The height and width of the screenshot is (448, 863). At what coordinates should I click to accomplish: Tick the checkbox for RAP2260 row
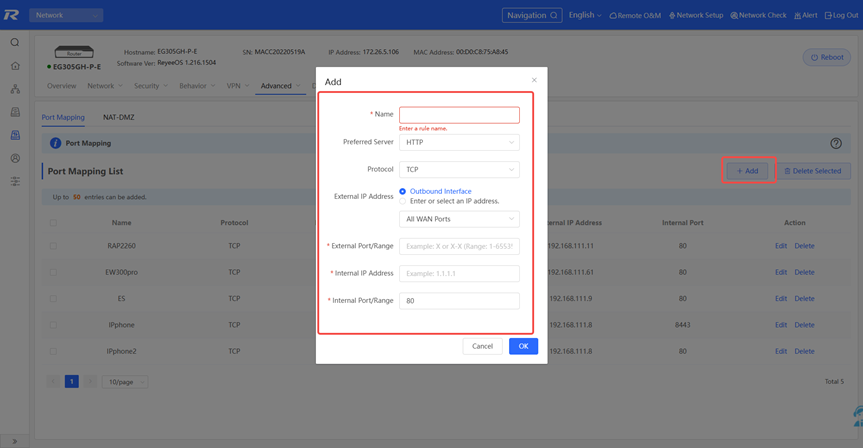[53, 246]
